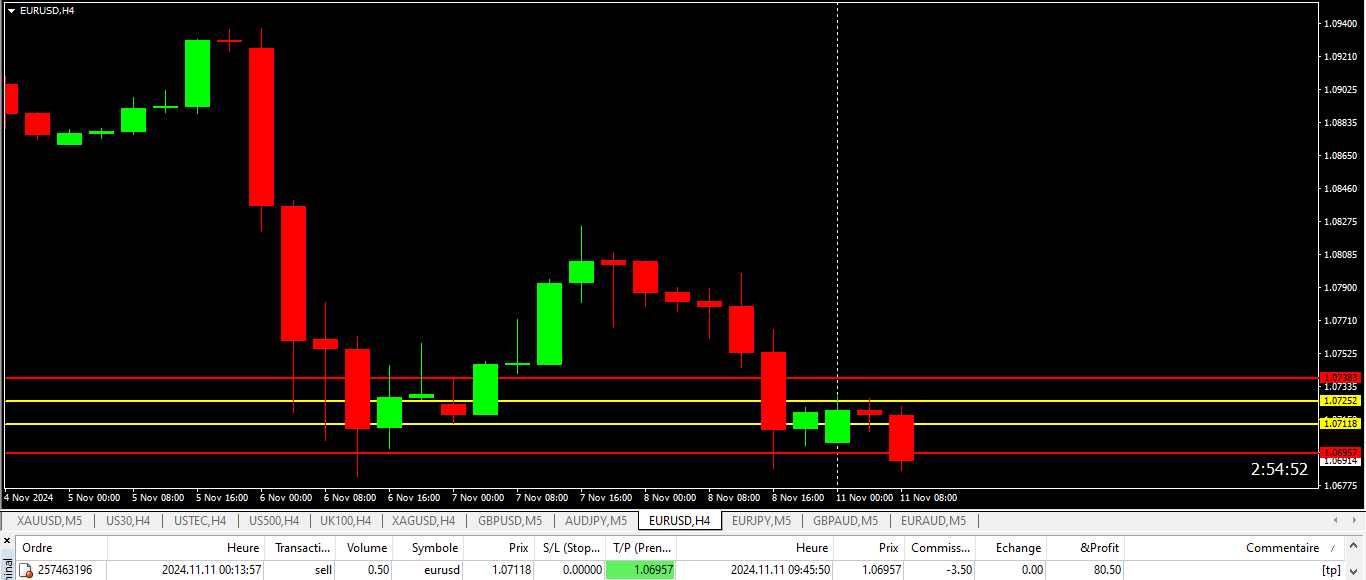The image size is (1366, 580).
Task: Click the 1.07118 yellow price label
Action: [x=1341, y=424]
